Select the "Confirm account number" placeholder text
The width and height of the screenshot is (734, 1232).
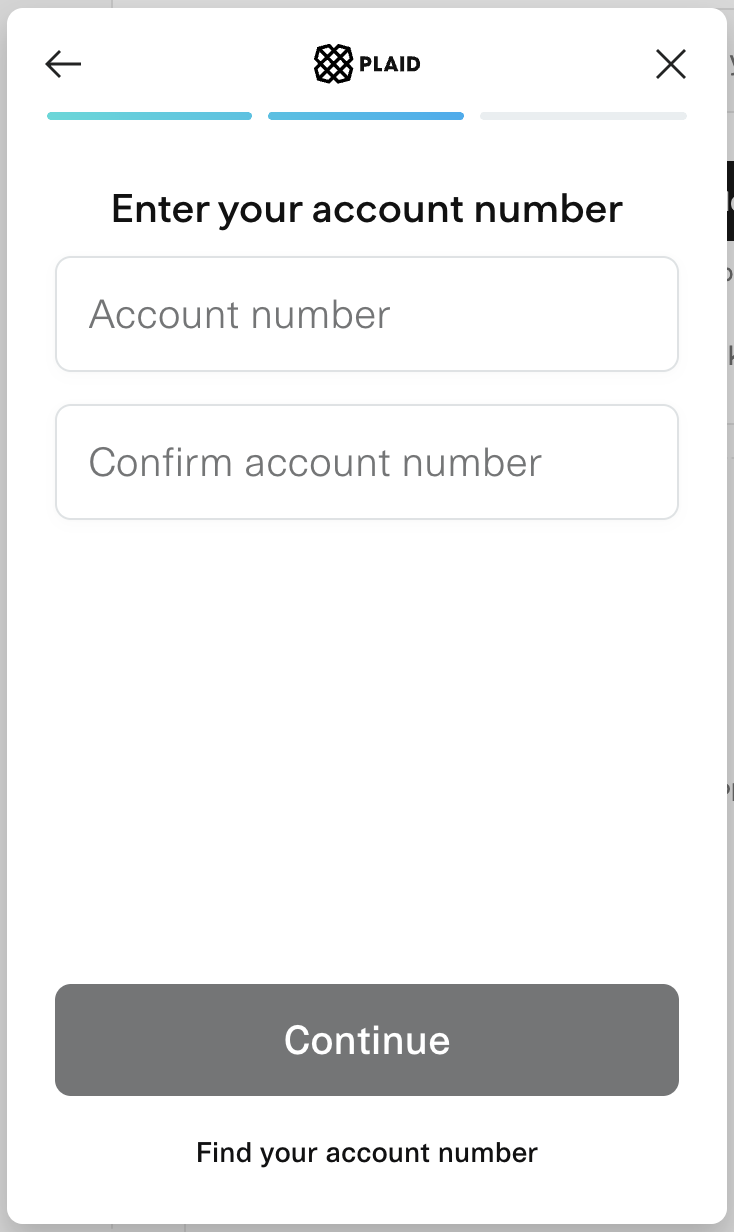click(x=315, y=462)
